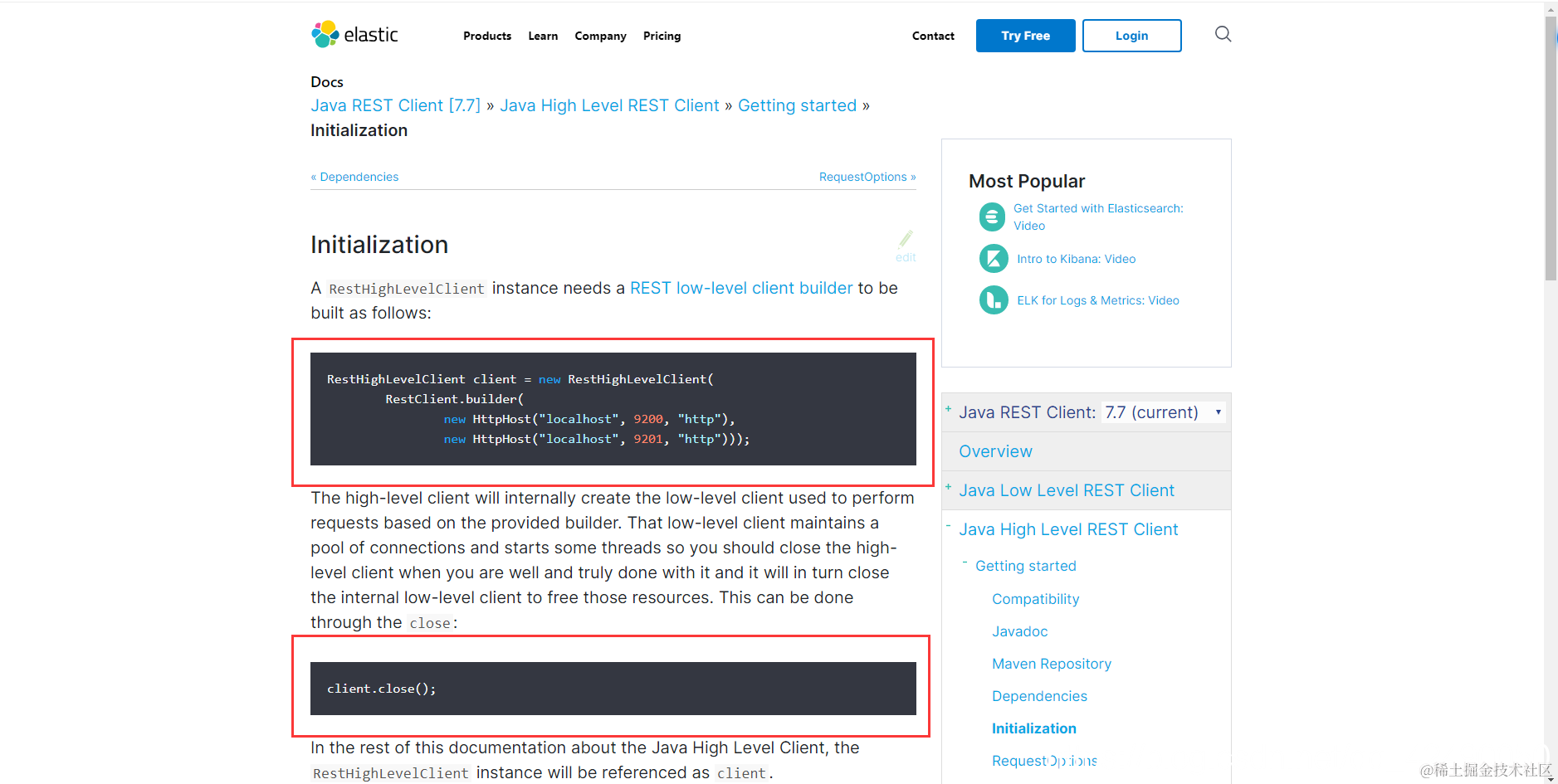
Task: Open Intro to Kibana: Video
Action: pos(1076,259)
